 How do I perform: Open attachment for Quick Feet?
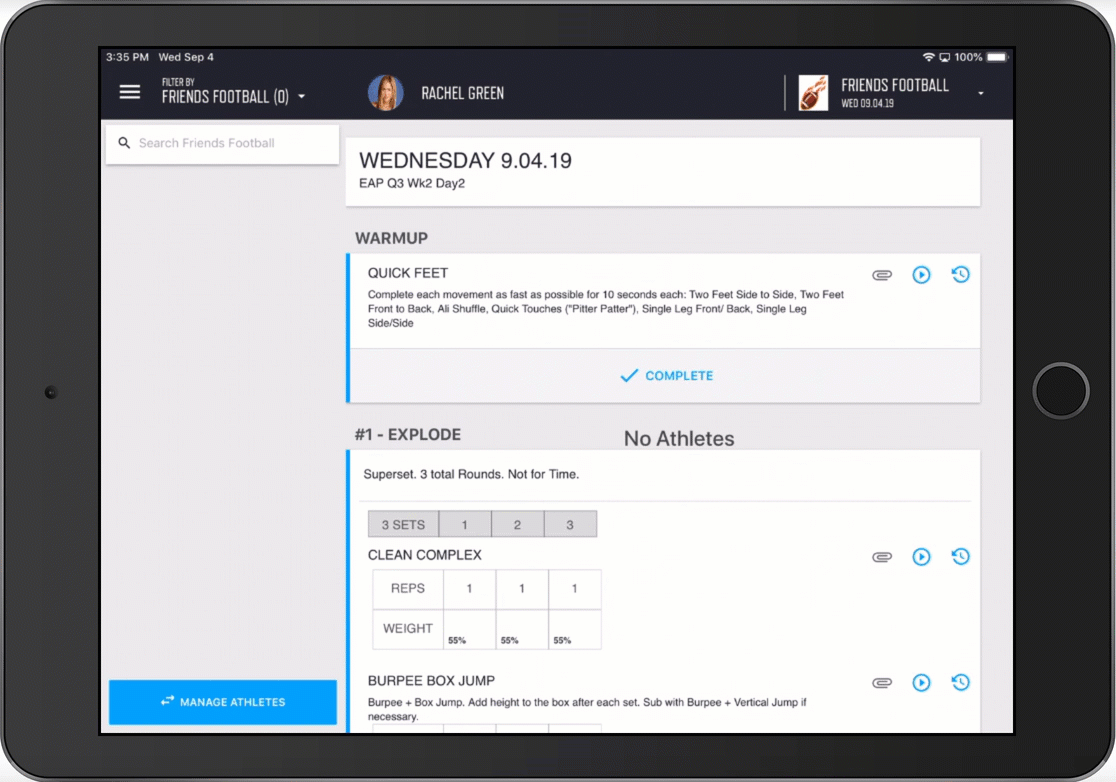(882, 275)
